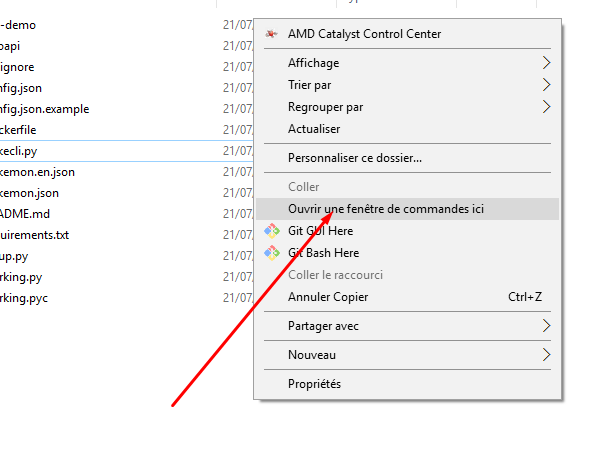
Task: Click the AMD Catalyst Control Center icon
Action: pos(272,34)
